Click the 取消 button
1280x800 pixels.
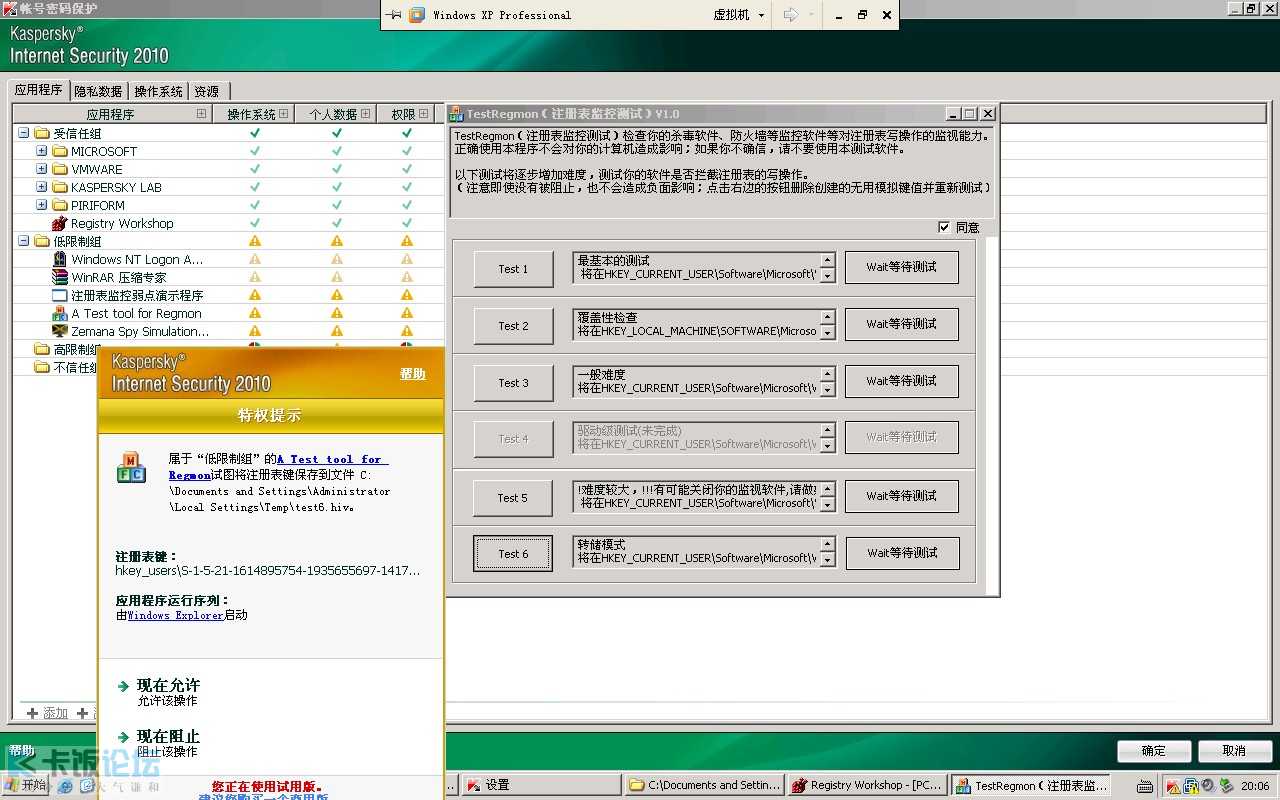point(1235,750)
